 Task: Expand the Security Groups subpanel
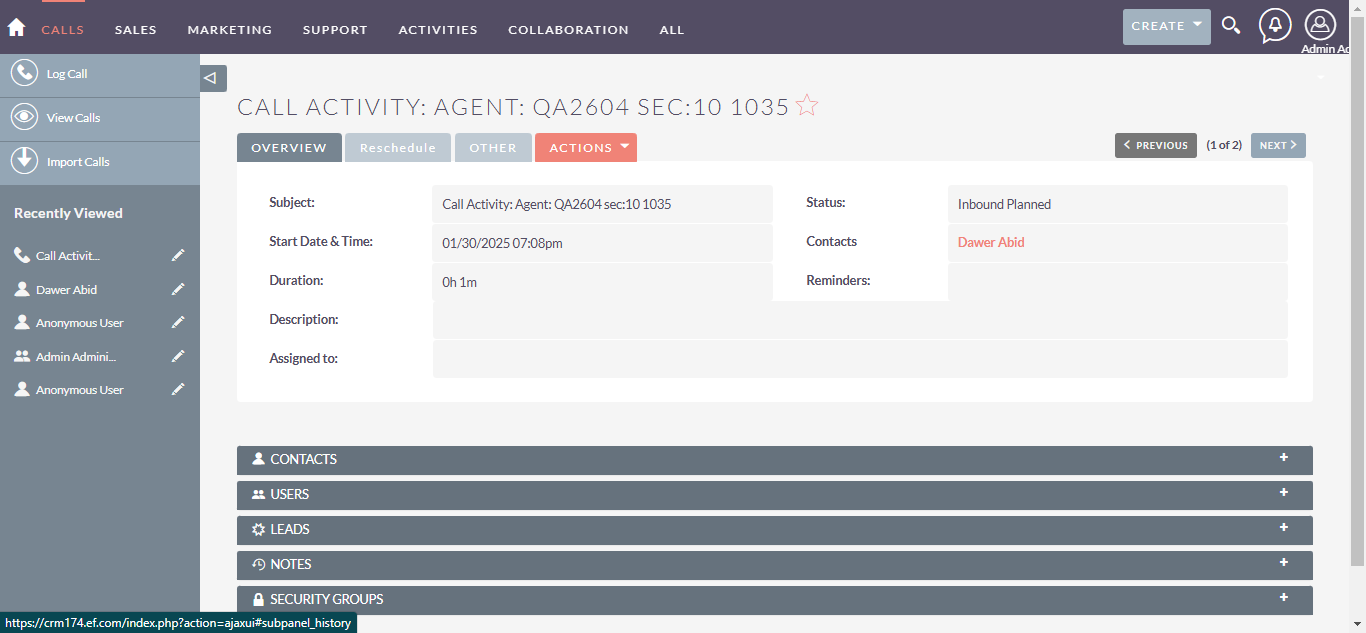pos(1283,598)
